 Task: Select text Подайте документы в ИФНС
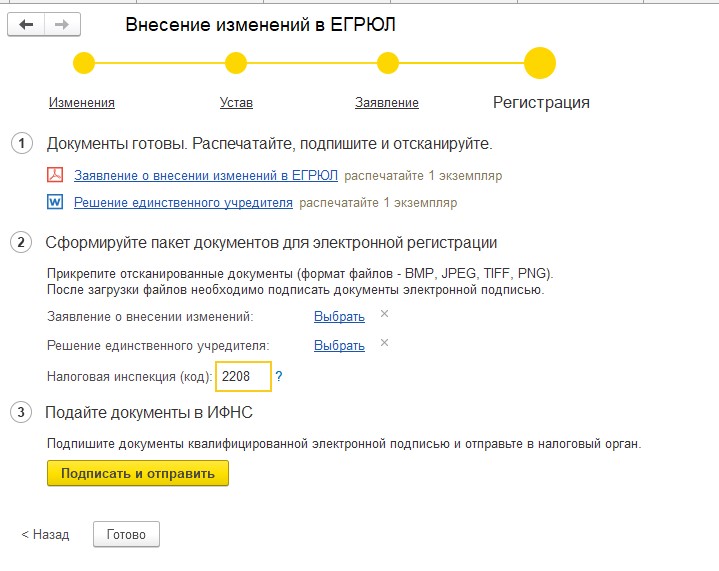point(149,412)
